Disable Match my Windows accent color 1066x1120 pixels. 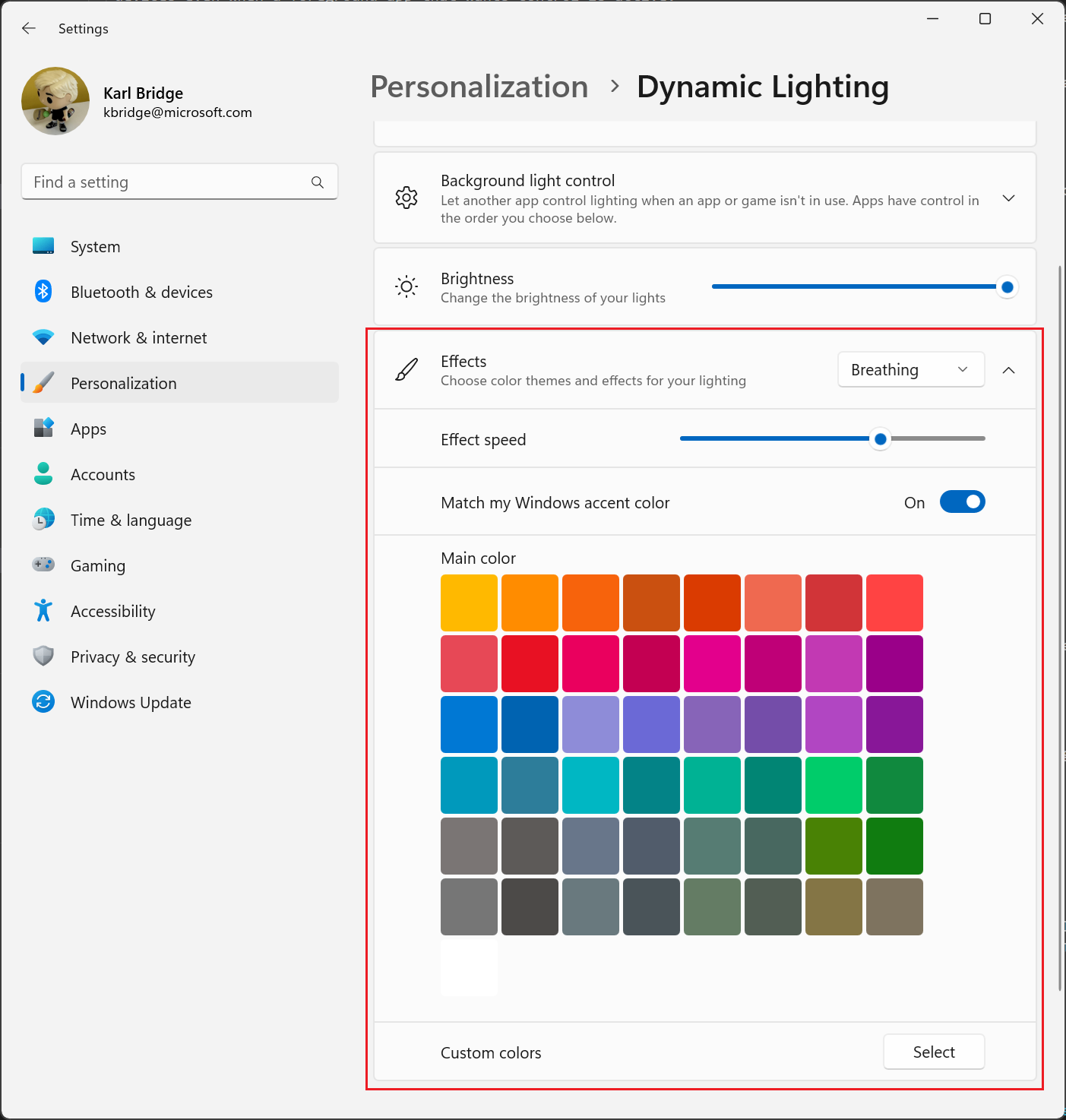tap(962, 501)
